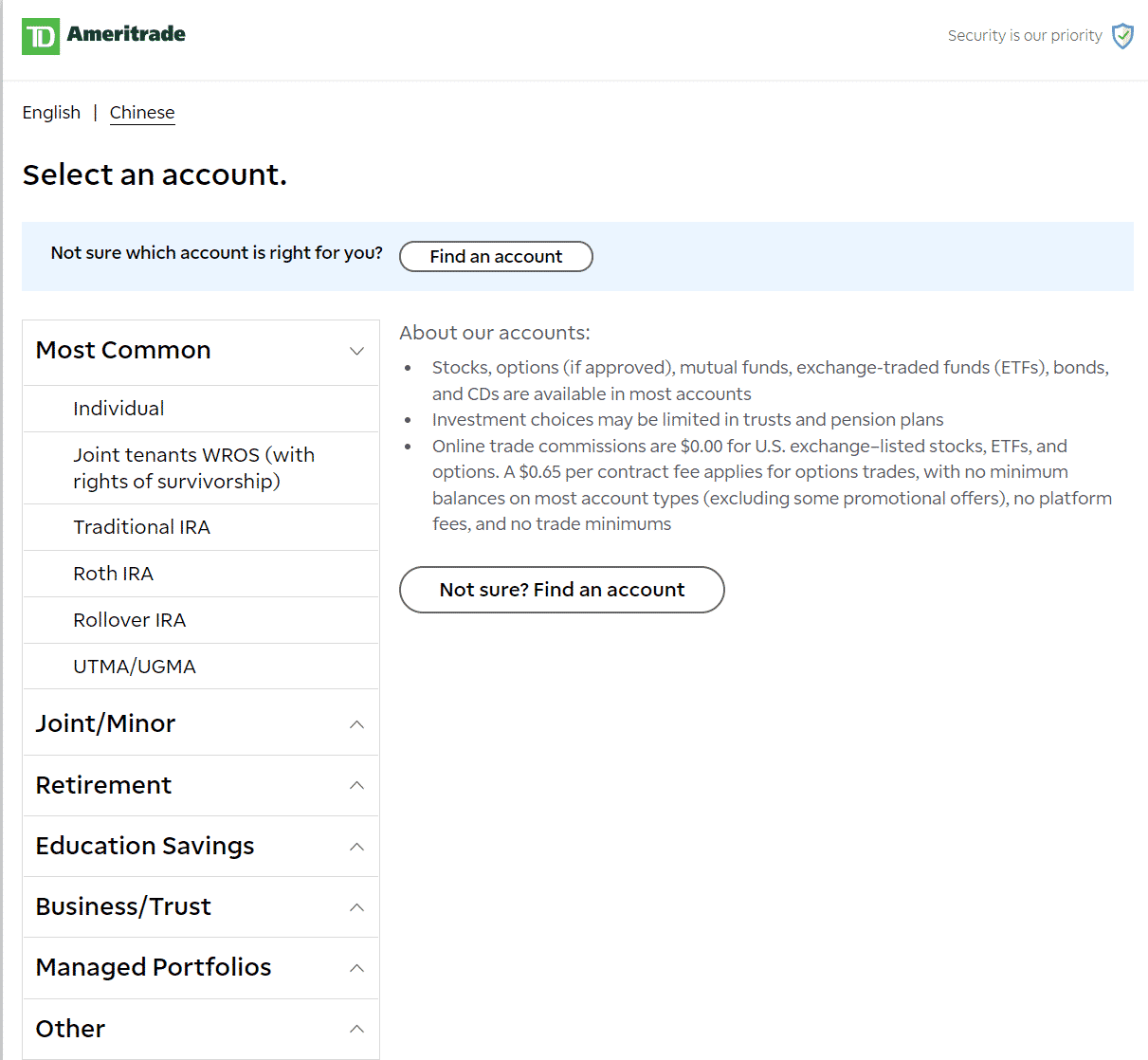Expand the Retirement section chevron
The width and height of the screenshot is (1148, 1060).
[x=356, y=785]
